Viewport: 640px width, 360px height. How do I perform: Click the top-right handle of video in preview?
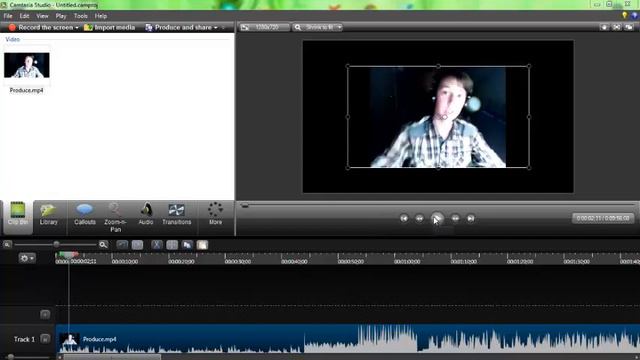click(529, 66)
